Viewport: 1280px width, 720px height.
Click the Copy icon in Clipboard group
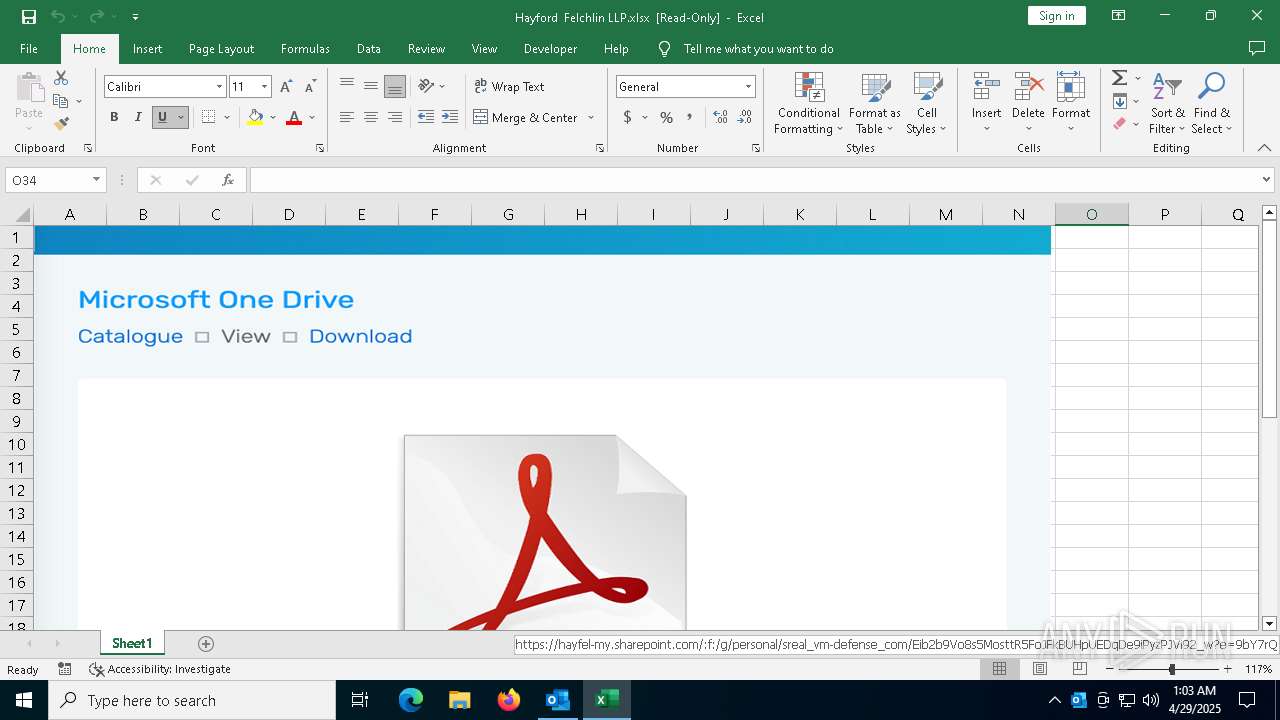61,101
